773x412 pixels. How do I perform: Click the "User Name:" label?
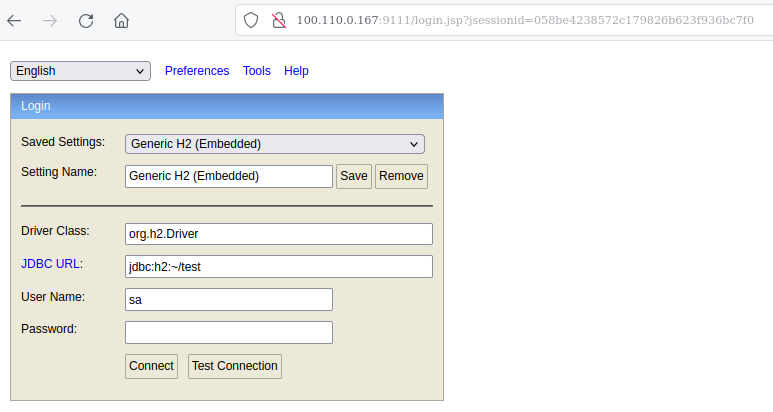click(x=53, y=297)
